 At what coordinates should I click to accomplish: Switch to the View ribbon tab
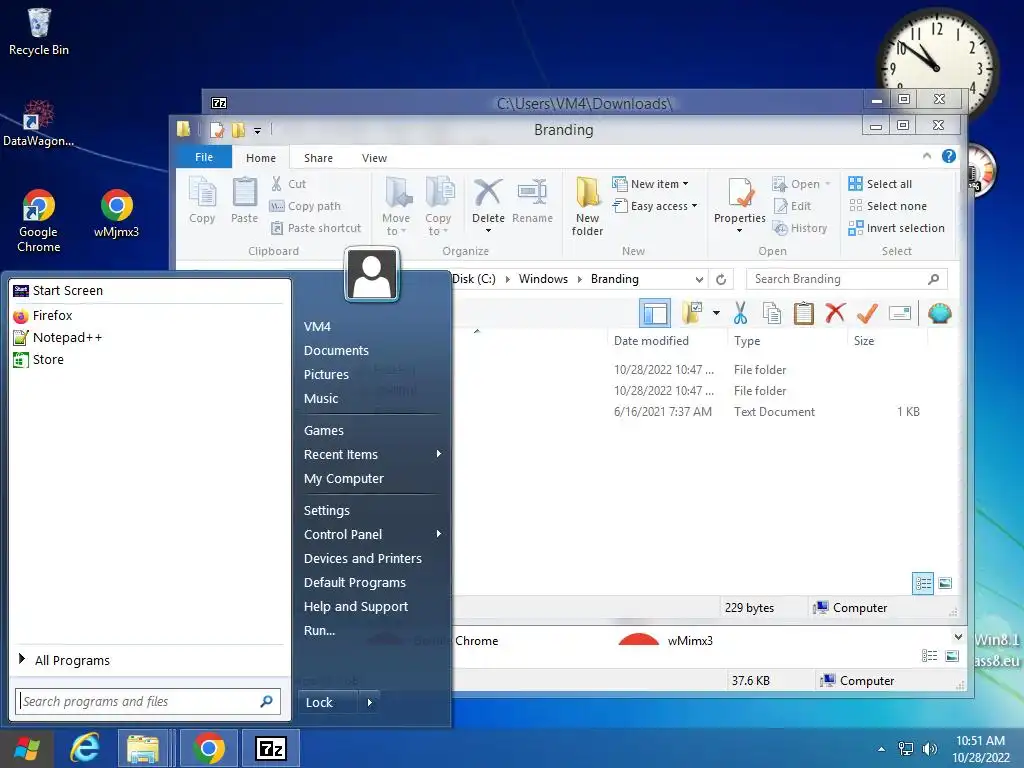point(374,157)
